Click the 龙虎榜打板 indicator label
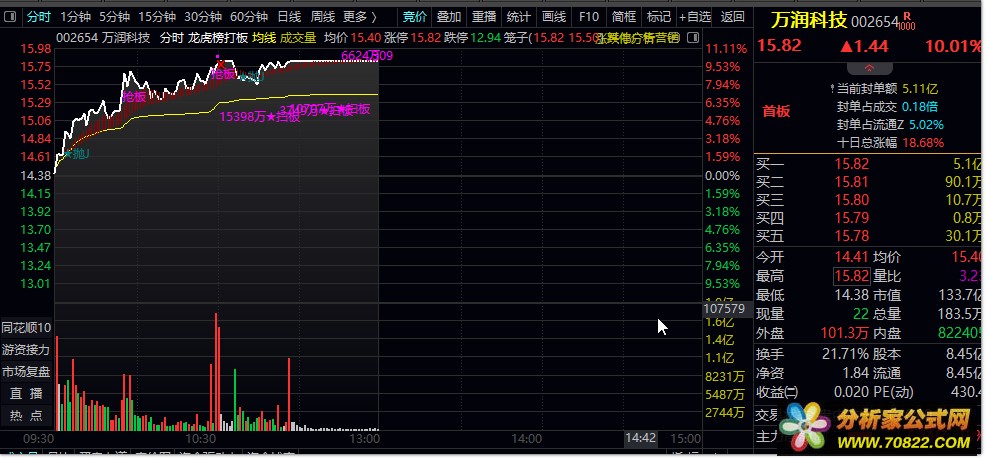This screenshot has height=459, width=987. pyautogui.click(x=218, y=38)
